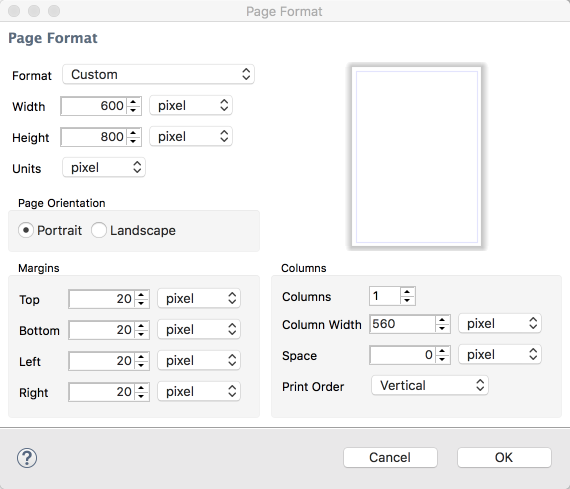Viewport: 570px width, 489px height.
Task: Increase Space value with stepper up arrow
Action: point(442,350)
